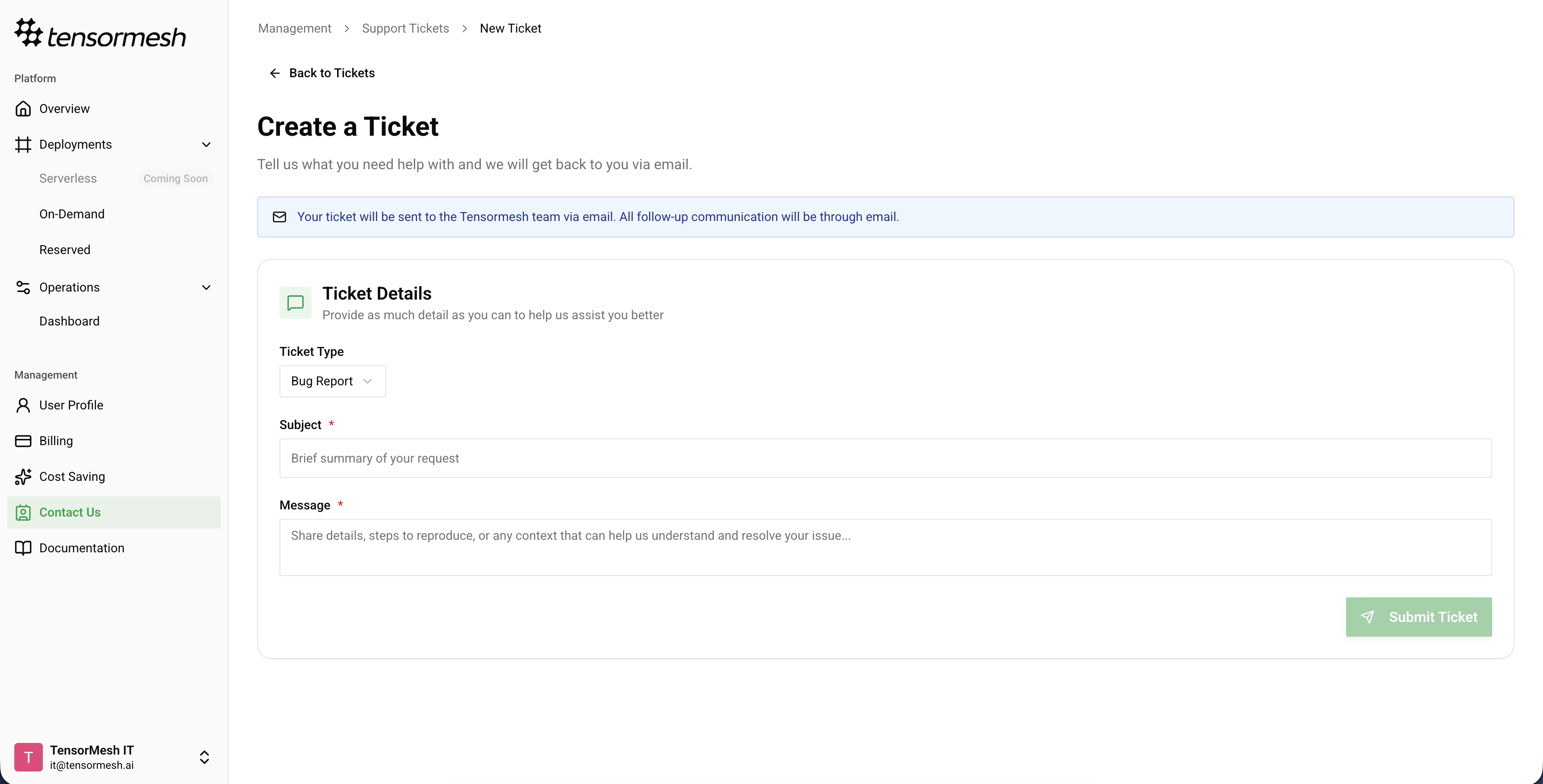1543x784 pixels.
Task: Open the TensorMesh IT account switcher
Action: pos(204,757)
